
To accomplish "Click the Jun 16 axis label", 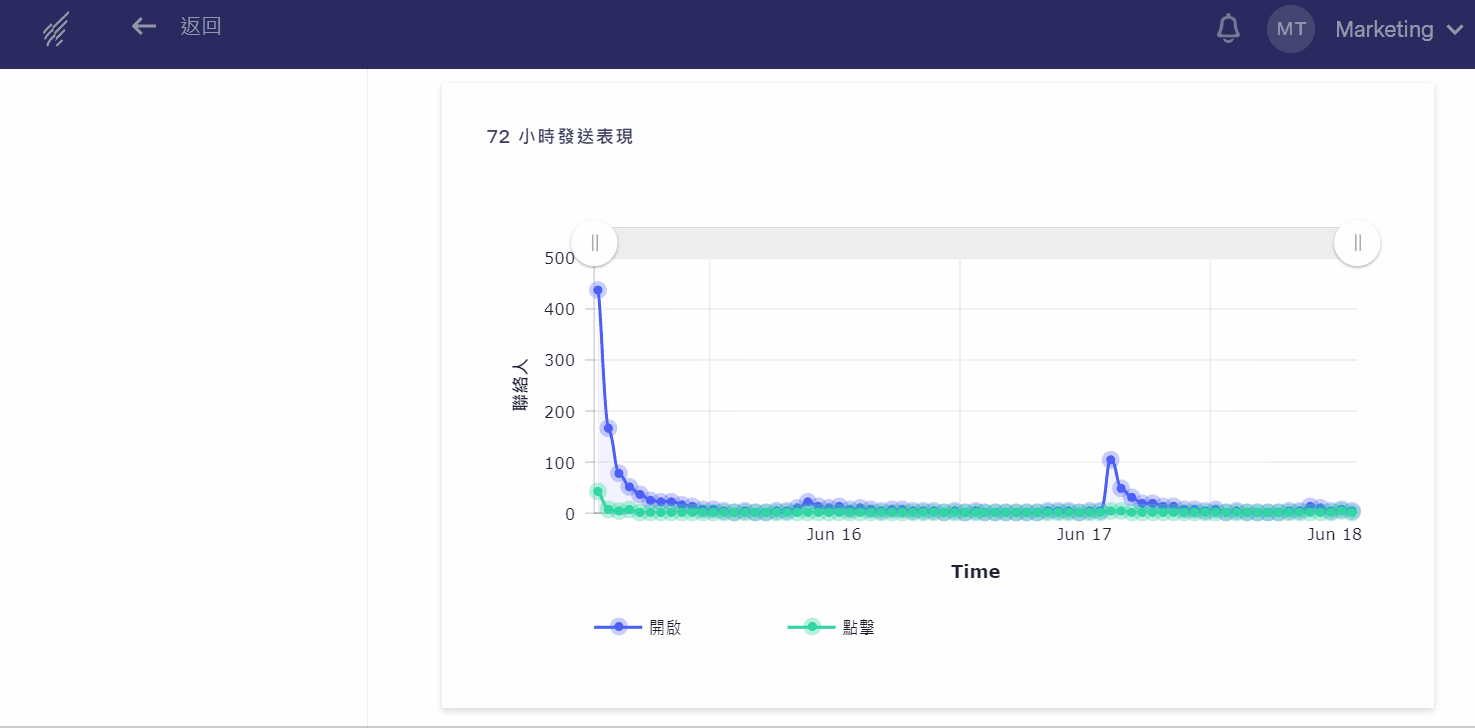I will tap(834, 535).
